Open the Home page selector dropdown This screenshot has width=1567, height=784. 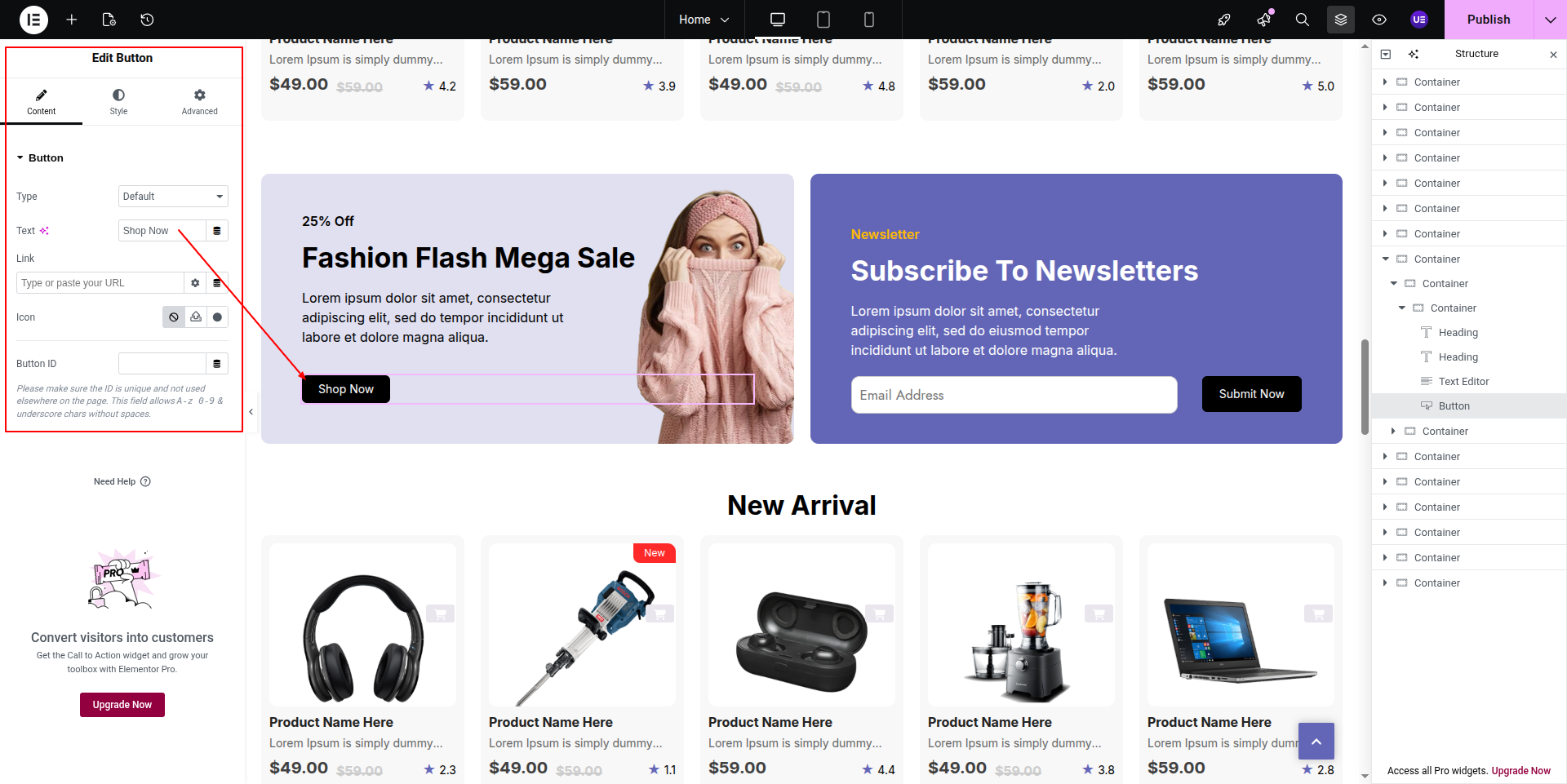704,20
